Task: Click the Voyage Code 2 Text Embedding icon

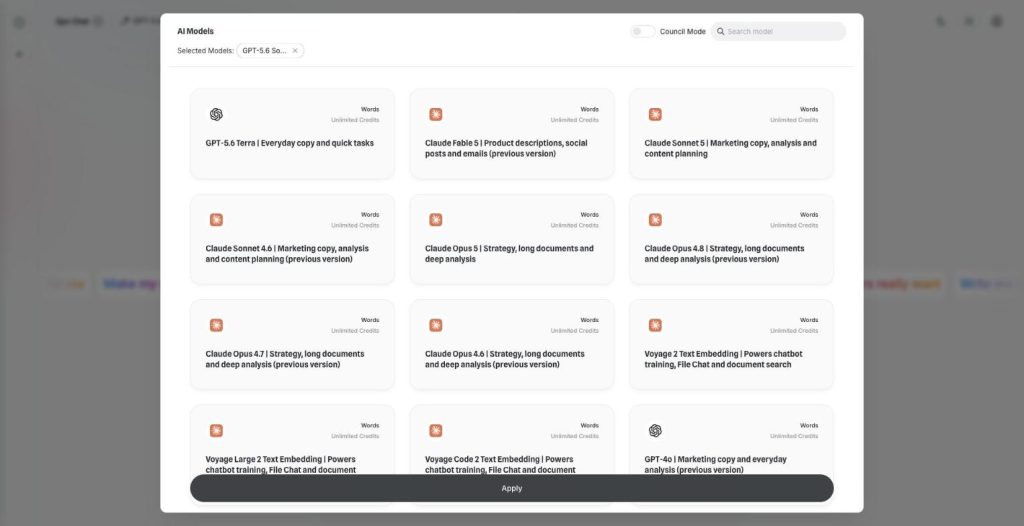Action: click(436, 431)
